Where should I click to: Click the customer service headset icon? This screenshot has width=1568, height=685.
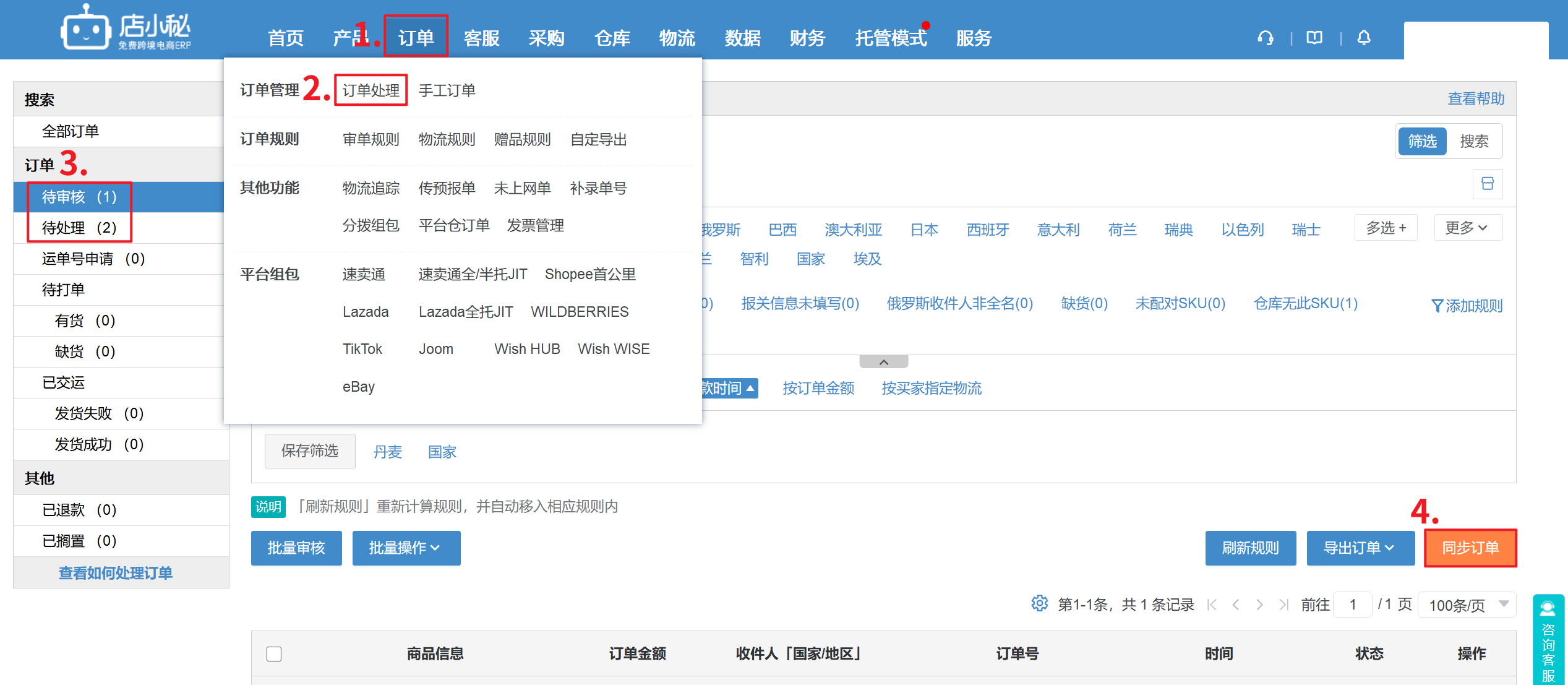1266,38
